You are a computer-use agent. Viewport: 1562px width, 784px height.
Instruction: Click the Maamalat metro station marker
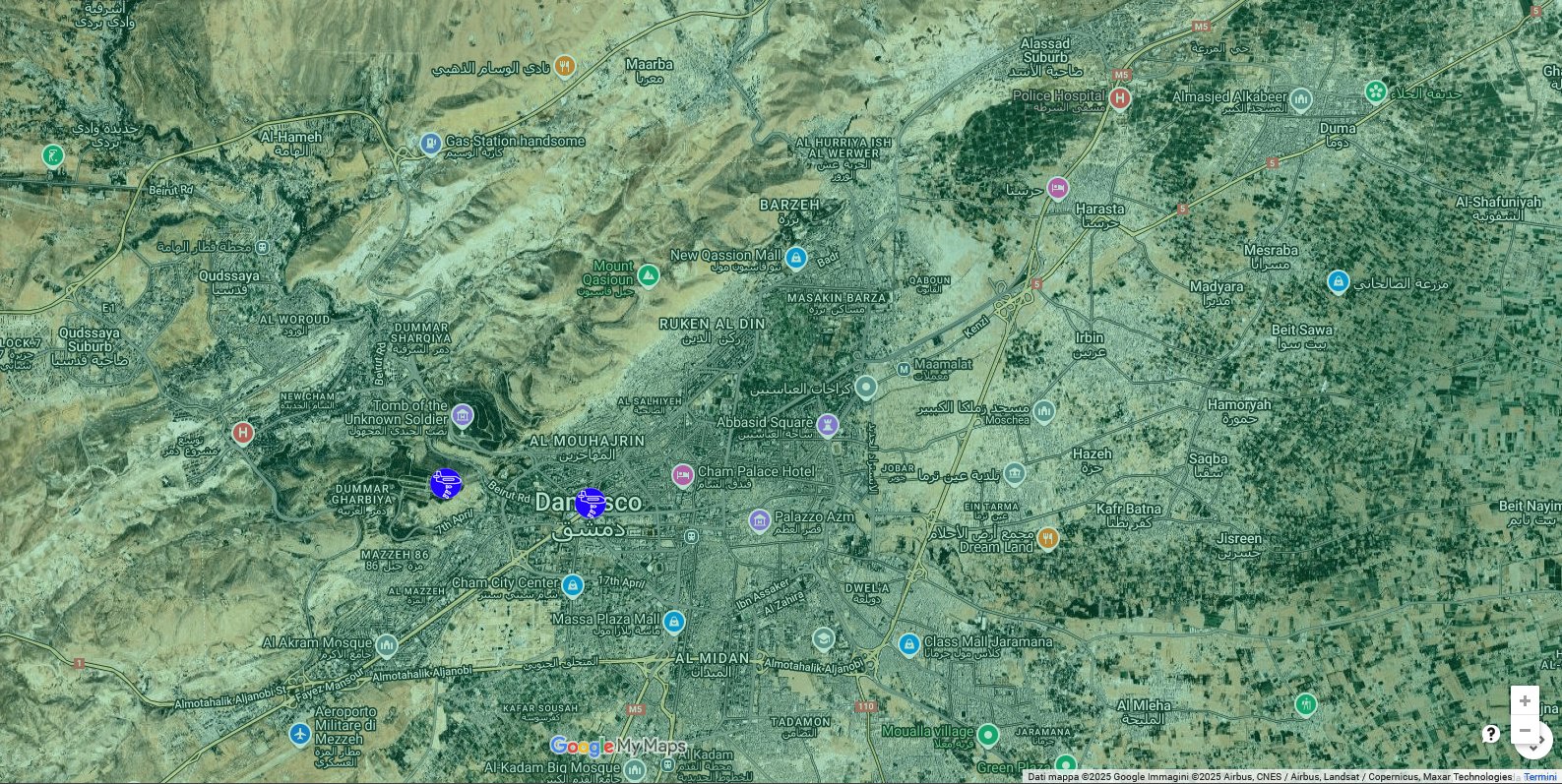pyautogui.click(x=904, y=369)
